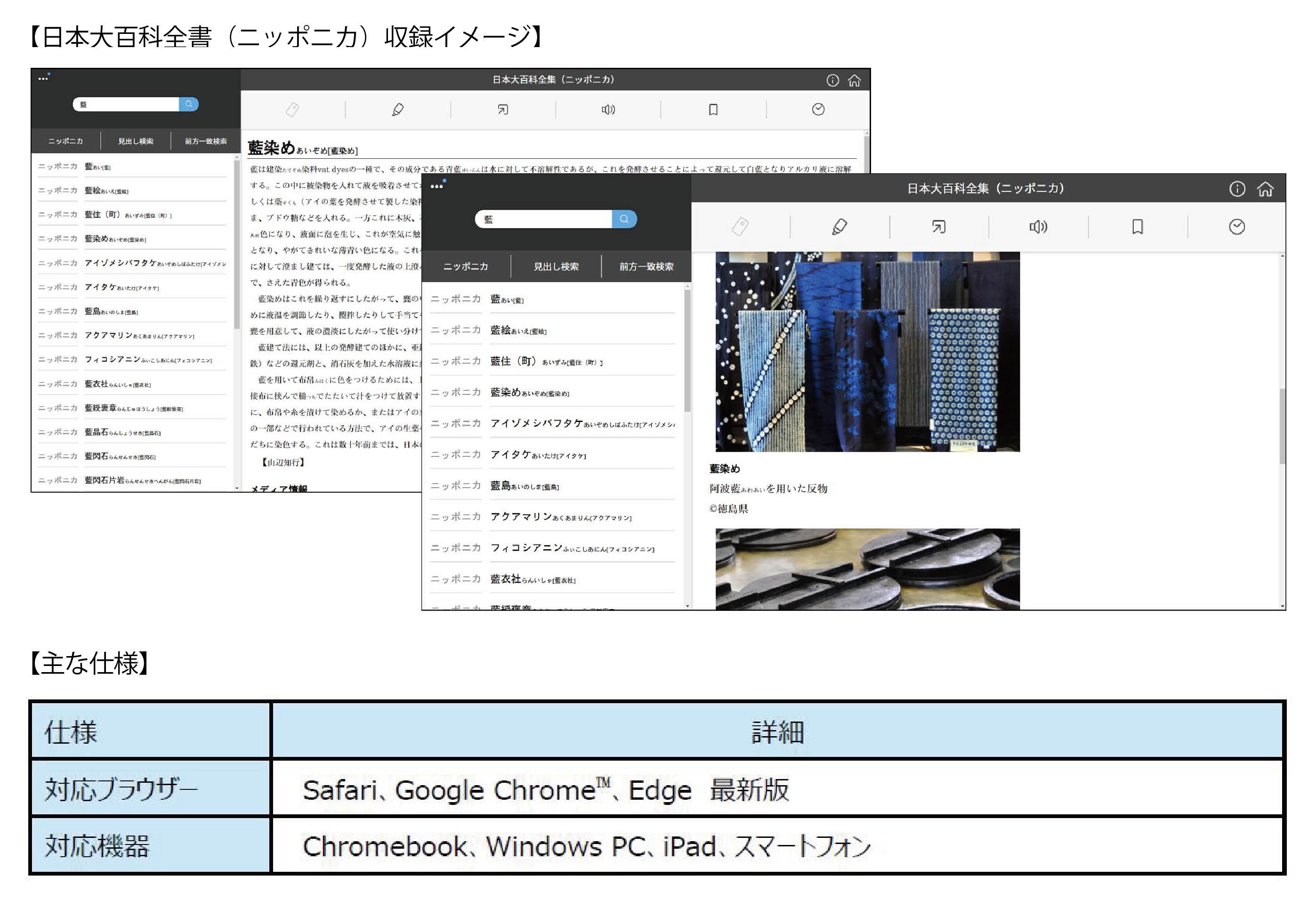Image resolution: width=1316 pixels, height=901 pixels.
Task: Switch to 見出し検索 tab in front window
Action: [x=556, y=266]
